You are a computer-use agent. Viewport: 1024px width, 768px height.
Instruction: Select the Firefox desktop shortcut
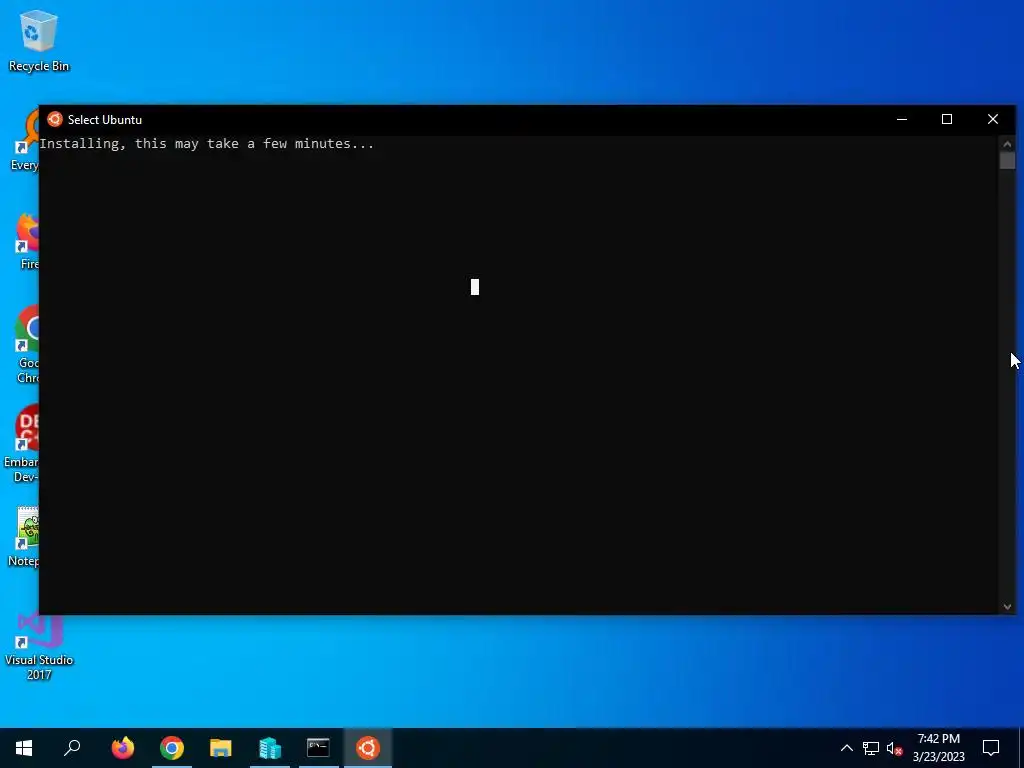tap(27, 242)
